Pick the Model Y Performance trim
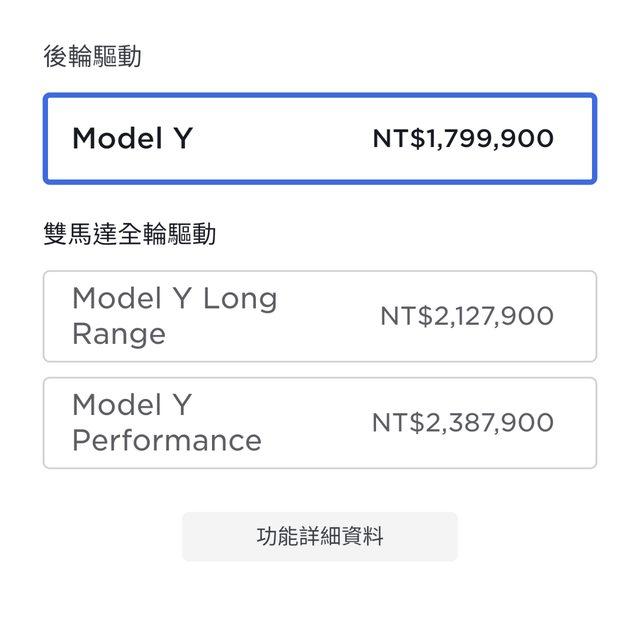 pyautogui.click(x=319, y=422)
